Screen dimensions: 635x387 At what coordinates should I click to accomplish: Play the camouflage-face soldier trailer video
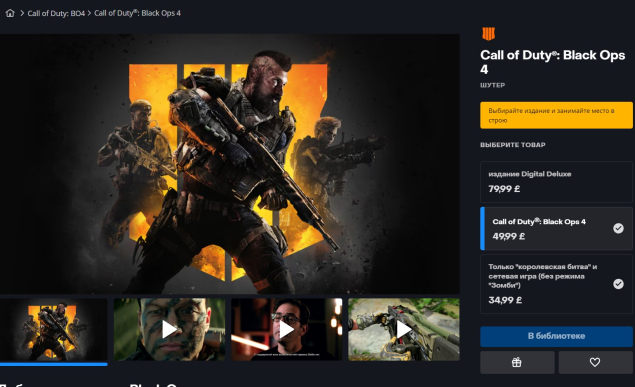(169, 329)
